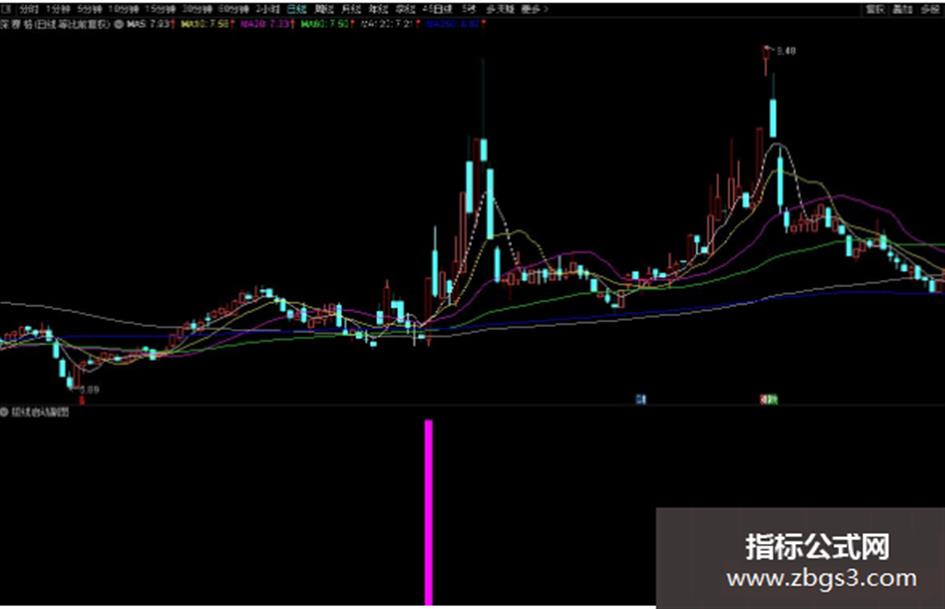Switch chart to the 2小时 period
This screenshot has height=609, width=945.
(268, 10)
